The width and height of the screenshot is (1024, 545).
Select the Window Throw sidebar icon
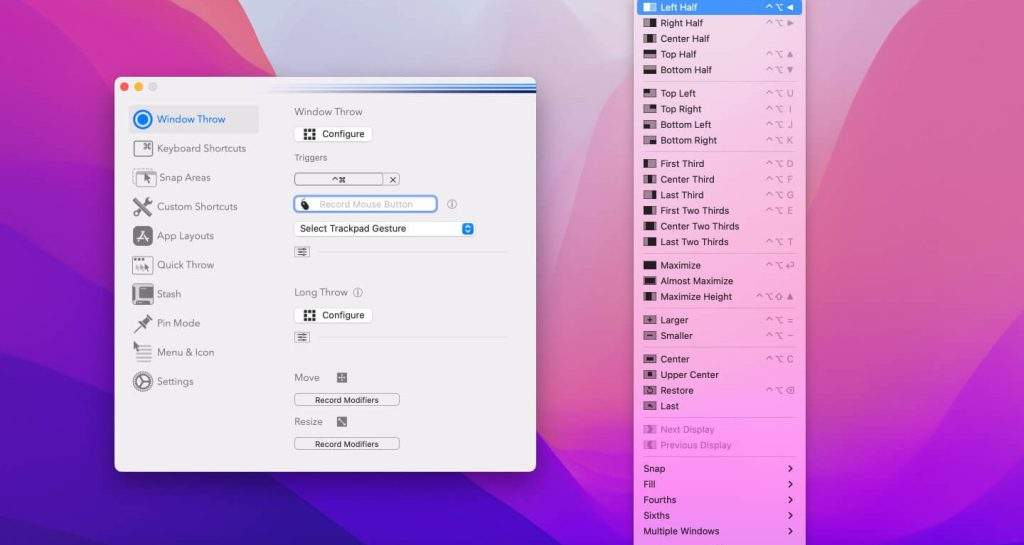pos(142,119)
